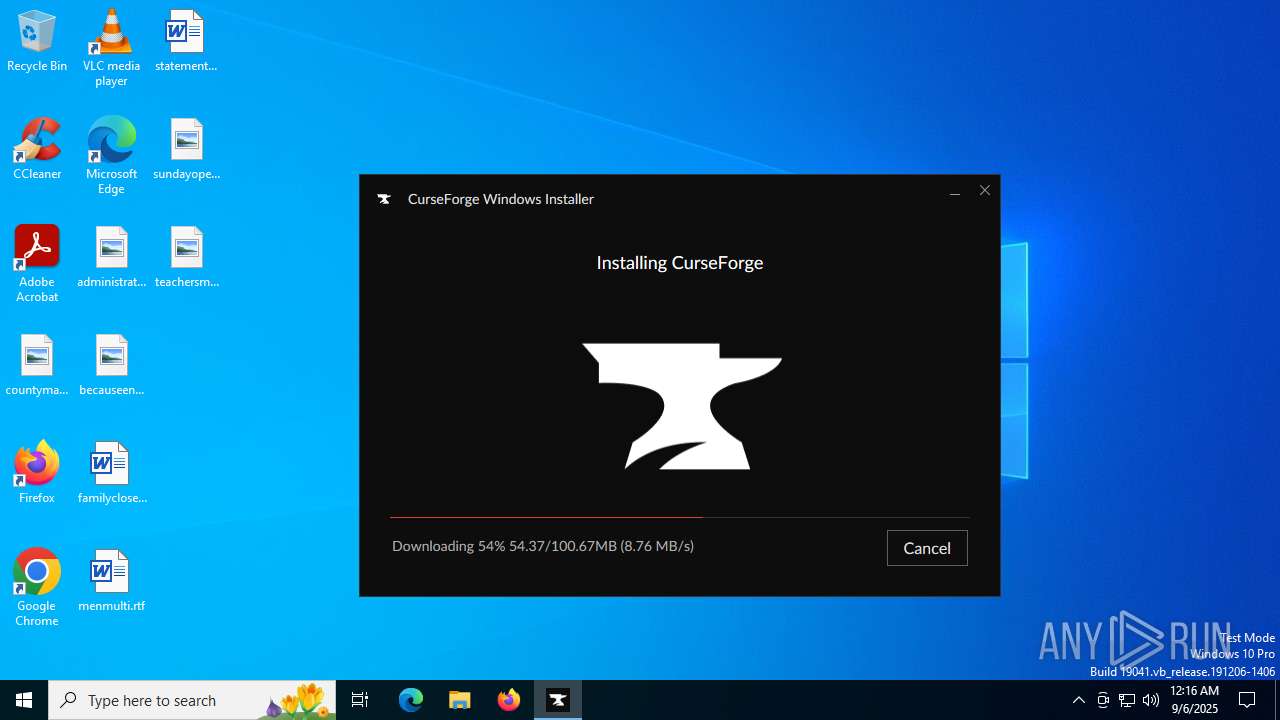This screenshot has width=1280, height=720.
Task: Click the taskbar search box
Action: (x=192, y=700)
